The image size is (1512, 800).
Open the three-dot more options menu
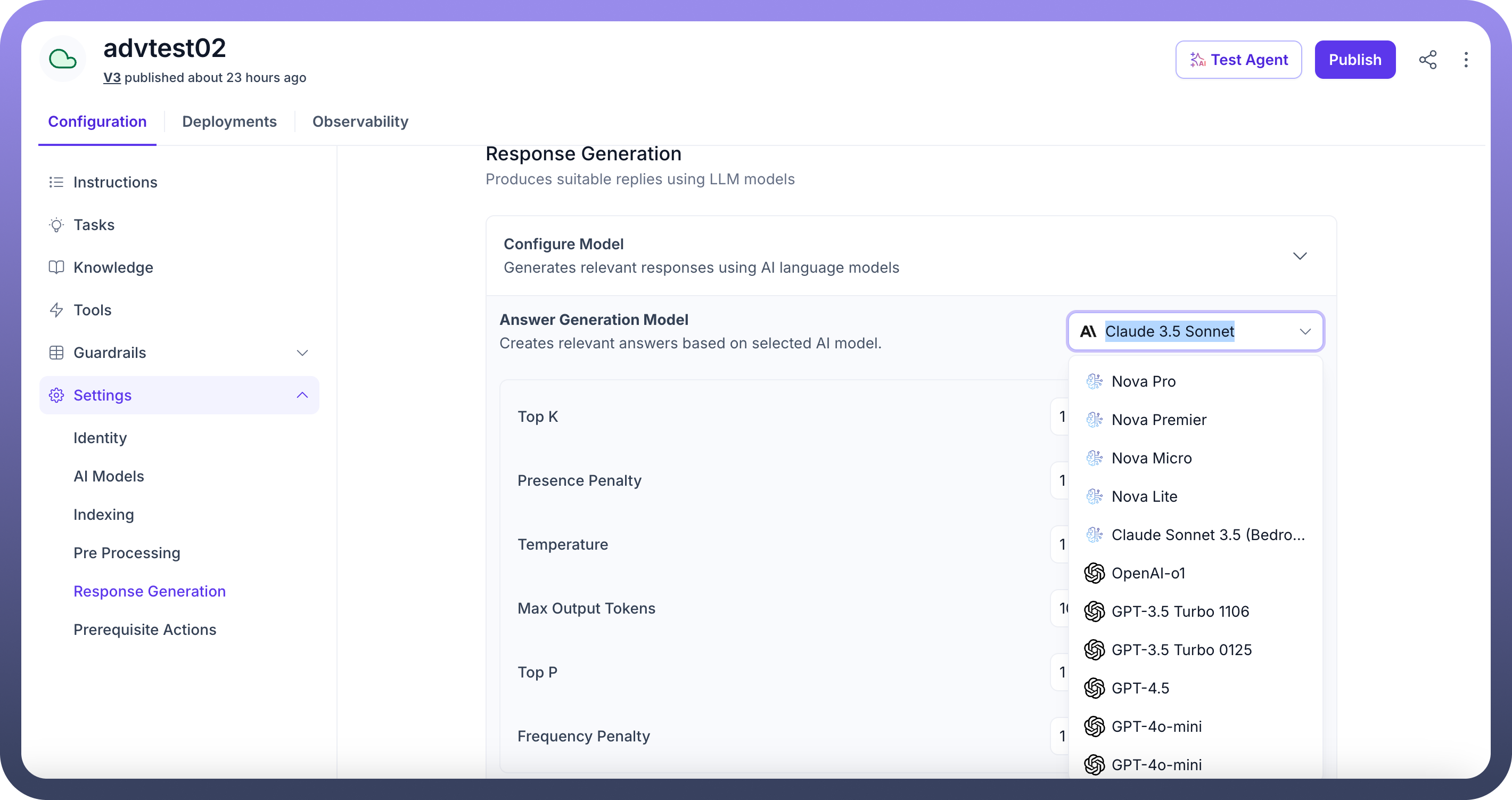pyautogui.click(x=1466, y=59)
